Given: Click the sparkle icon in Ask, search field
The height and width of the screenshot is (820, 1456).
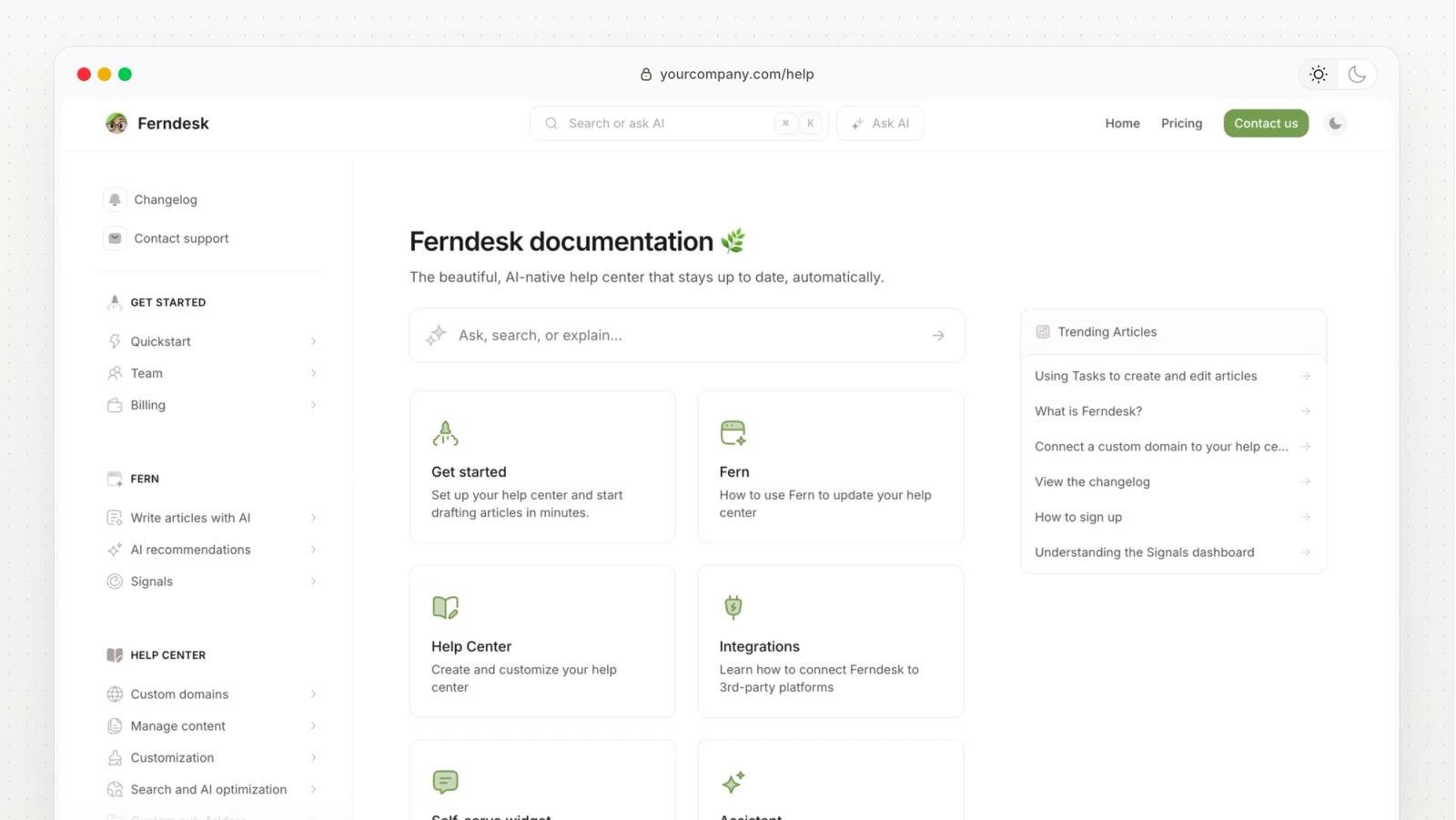Looking at the screenshot, I should 436,335.
